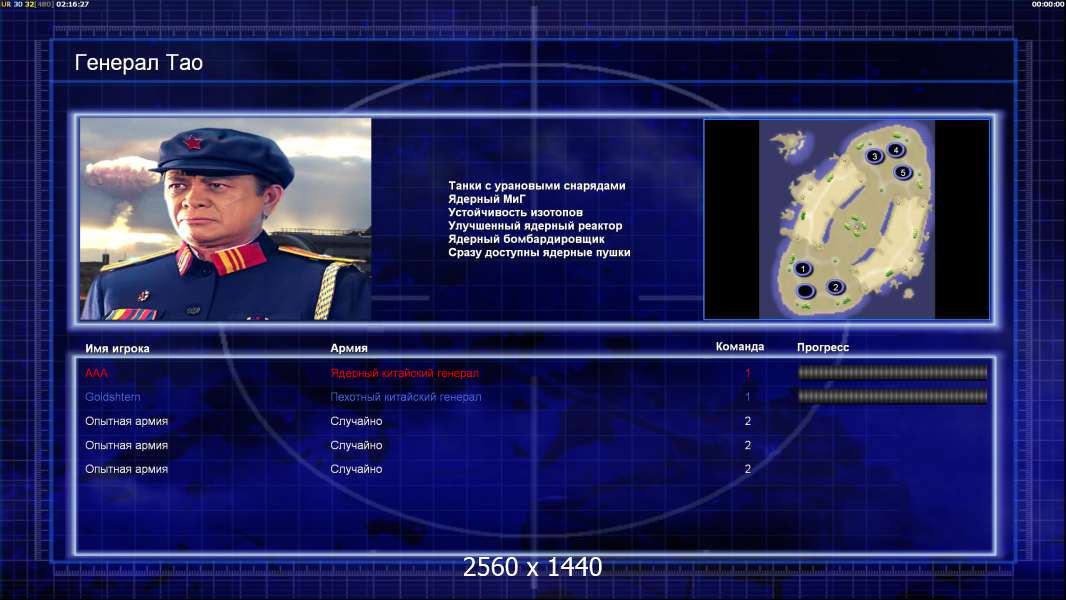Select start position 2 on the map
The height and width of the screenshot is (600, 1066).
[836, 287]
